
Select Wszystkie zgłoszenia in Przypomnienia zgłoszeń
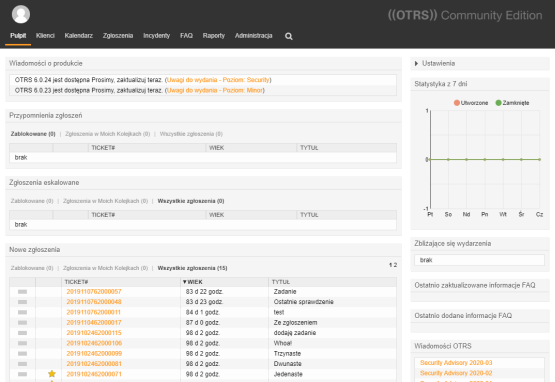tap(191, 134)
